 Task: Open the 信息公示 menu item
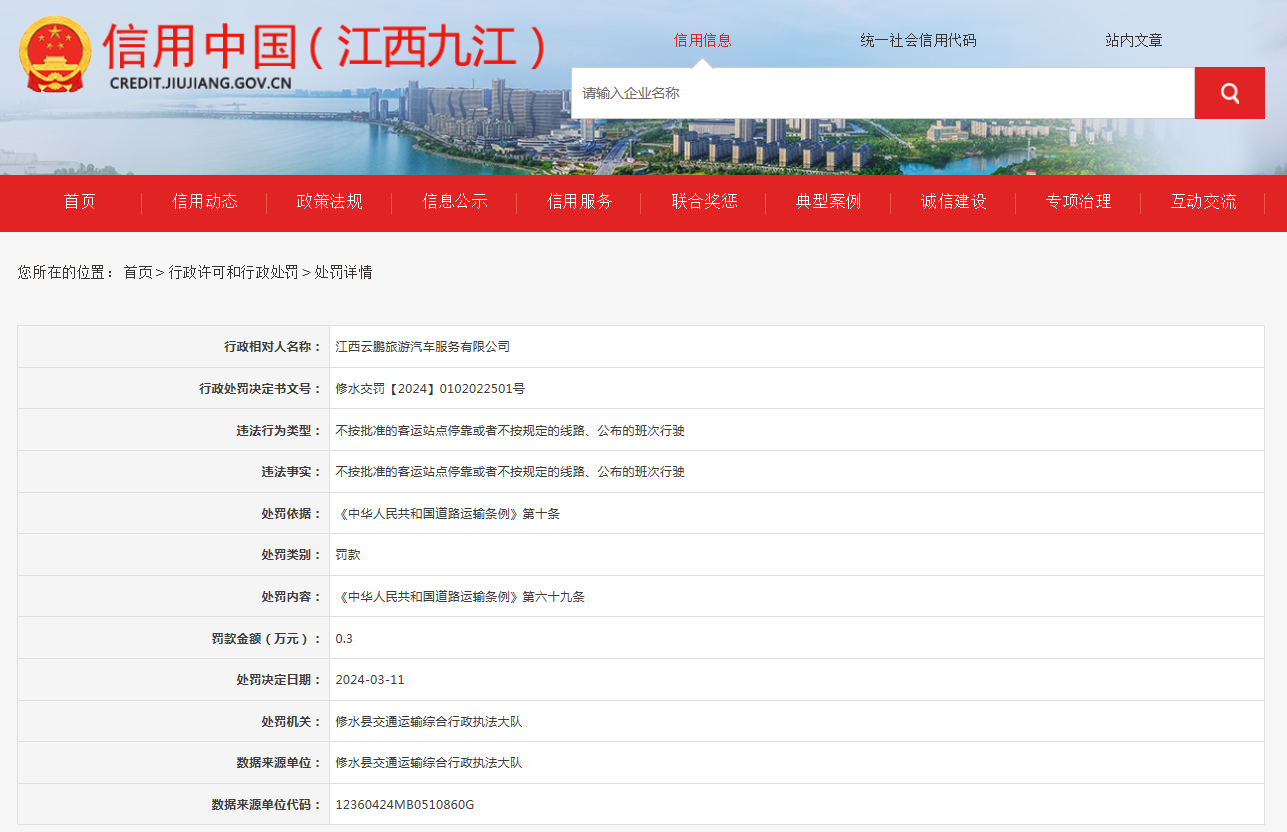455,202
